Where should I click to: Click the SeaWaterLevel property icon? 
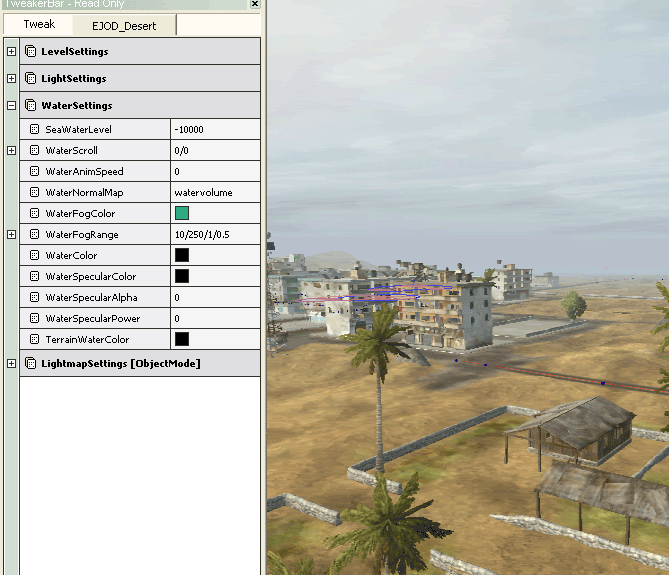point(34,129)
